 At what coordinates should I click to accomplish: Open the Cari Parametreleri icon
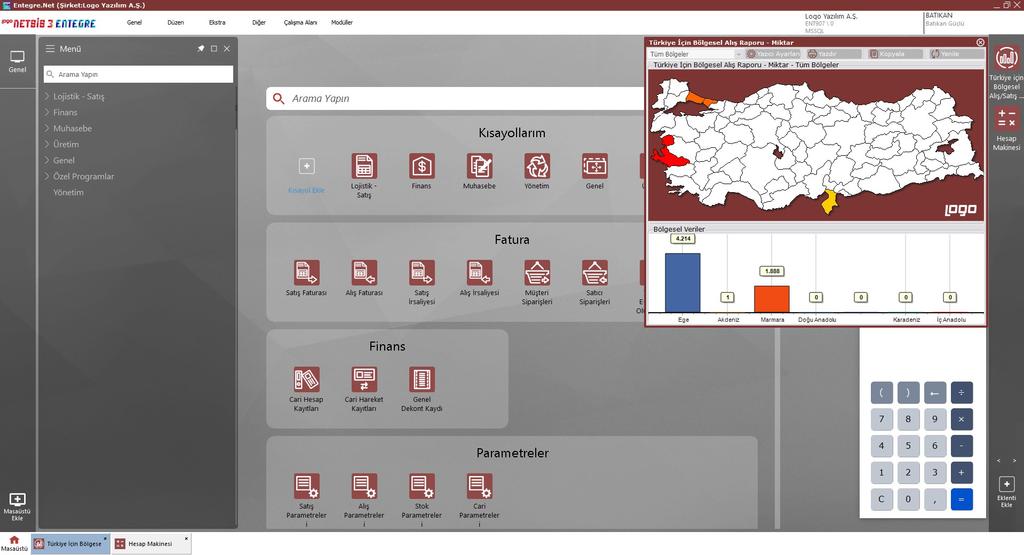(x=479, y=486)
